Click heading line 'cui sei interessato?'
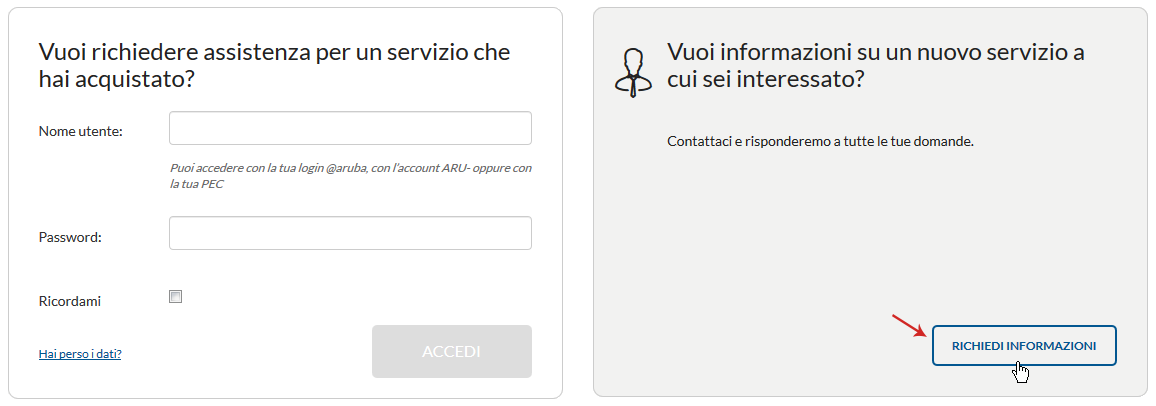This screenshot has width=1156, height=406. tap(765, 80)
